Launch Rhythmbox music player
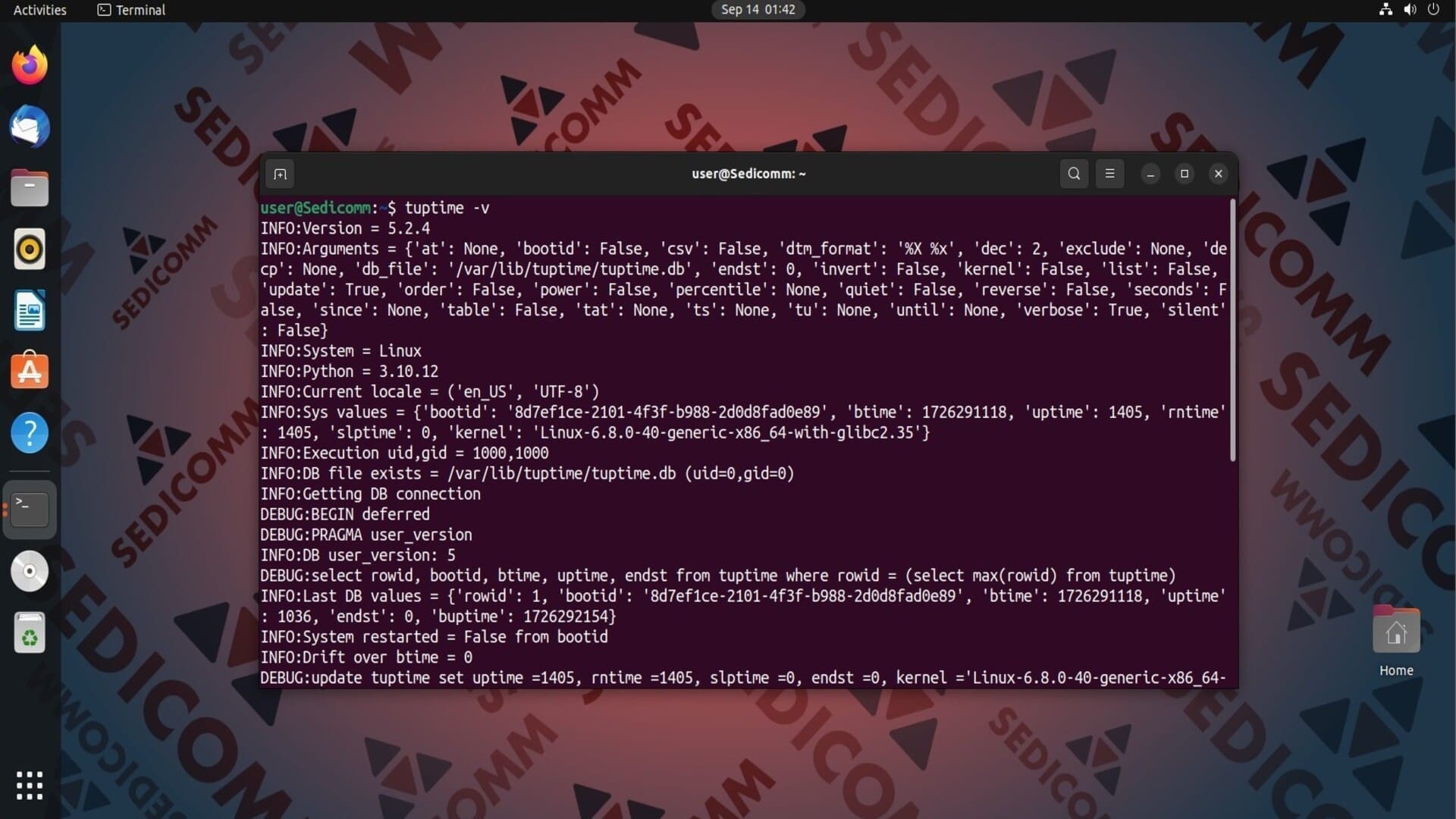Screen dimensions: 1456x819 point(30,249)
